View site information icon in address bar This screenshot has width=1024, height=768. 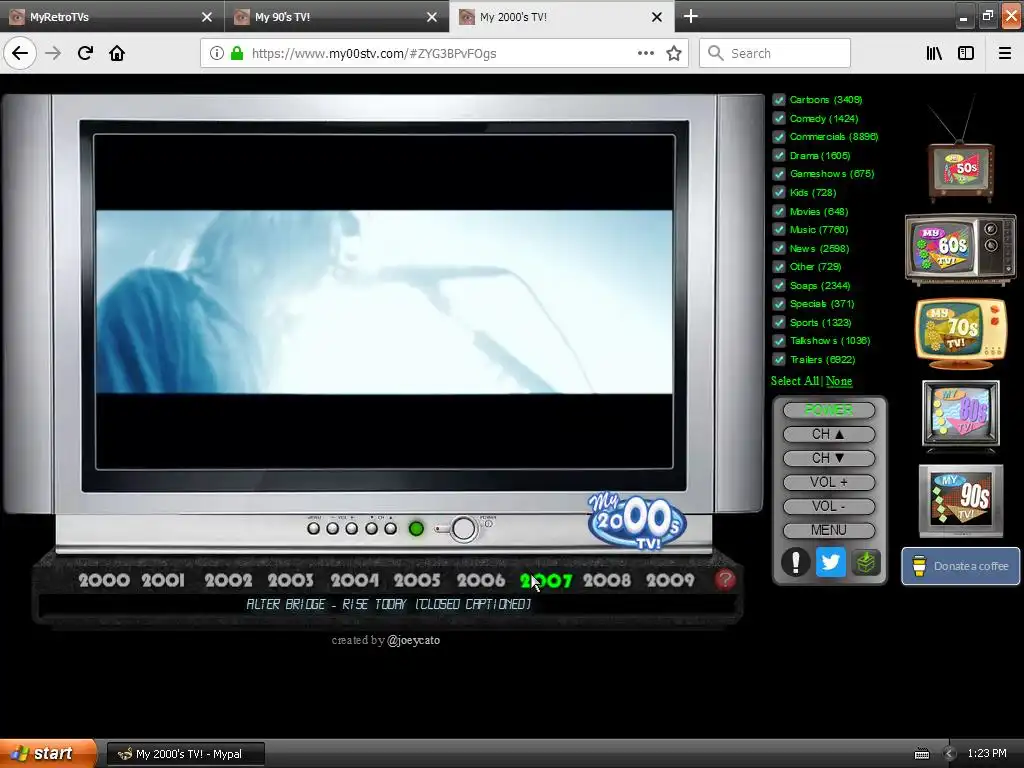217,54
